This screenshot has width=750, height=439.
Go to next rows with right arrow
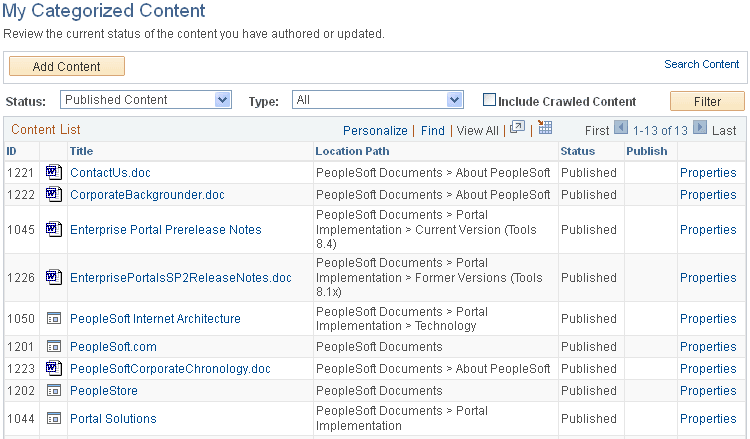click(700, 129)
